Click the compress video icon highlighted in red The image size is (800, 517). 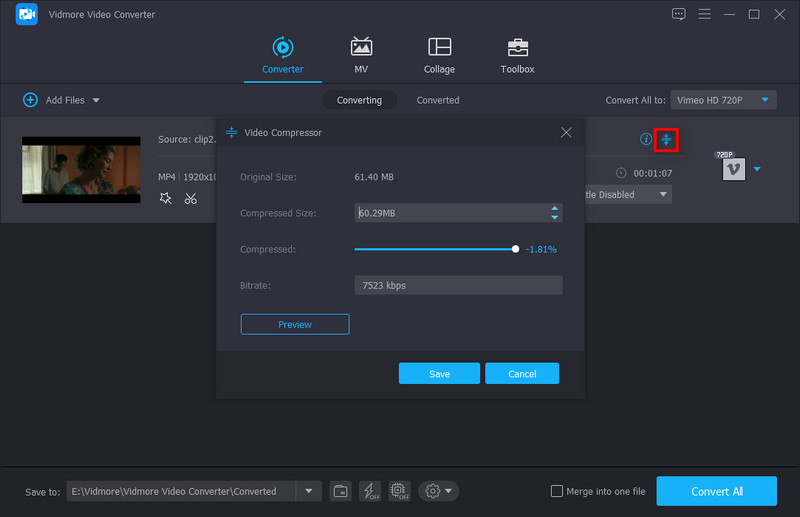(666, 139)
